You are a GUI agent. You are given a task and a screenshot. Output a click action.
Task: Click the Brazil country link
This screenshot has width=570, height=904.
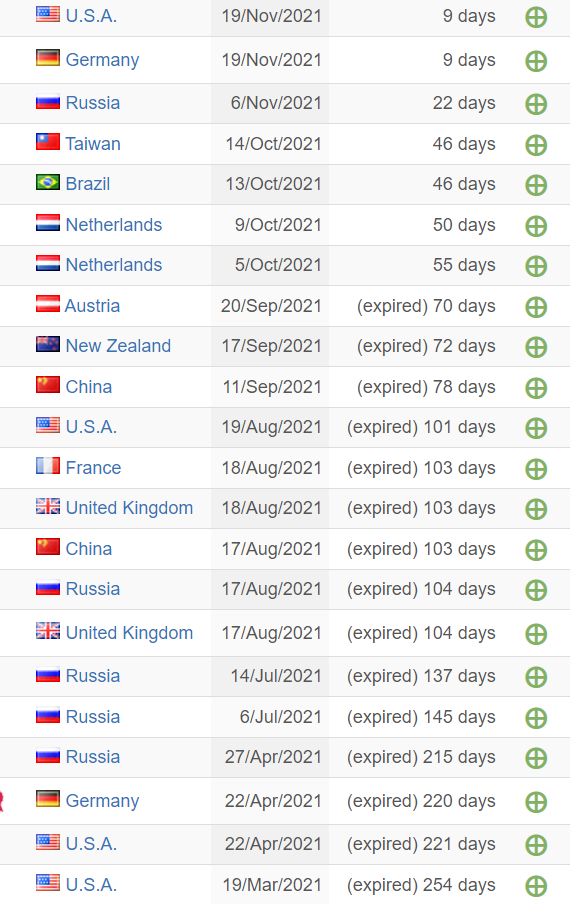pos(88,184)
